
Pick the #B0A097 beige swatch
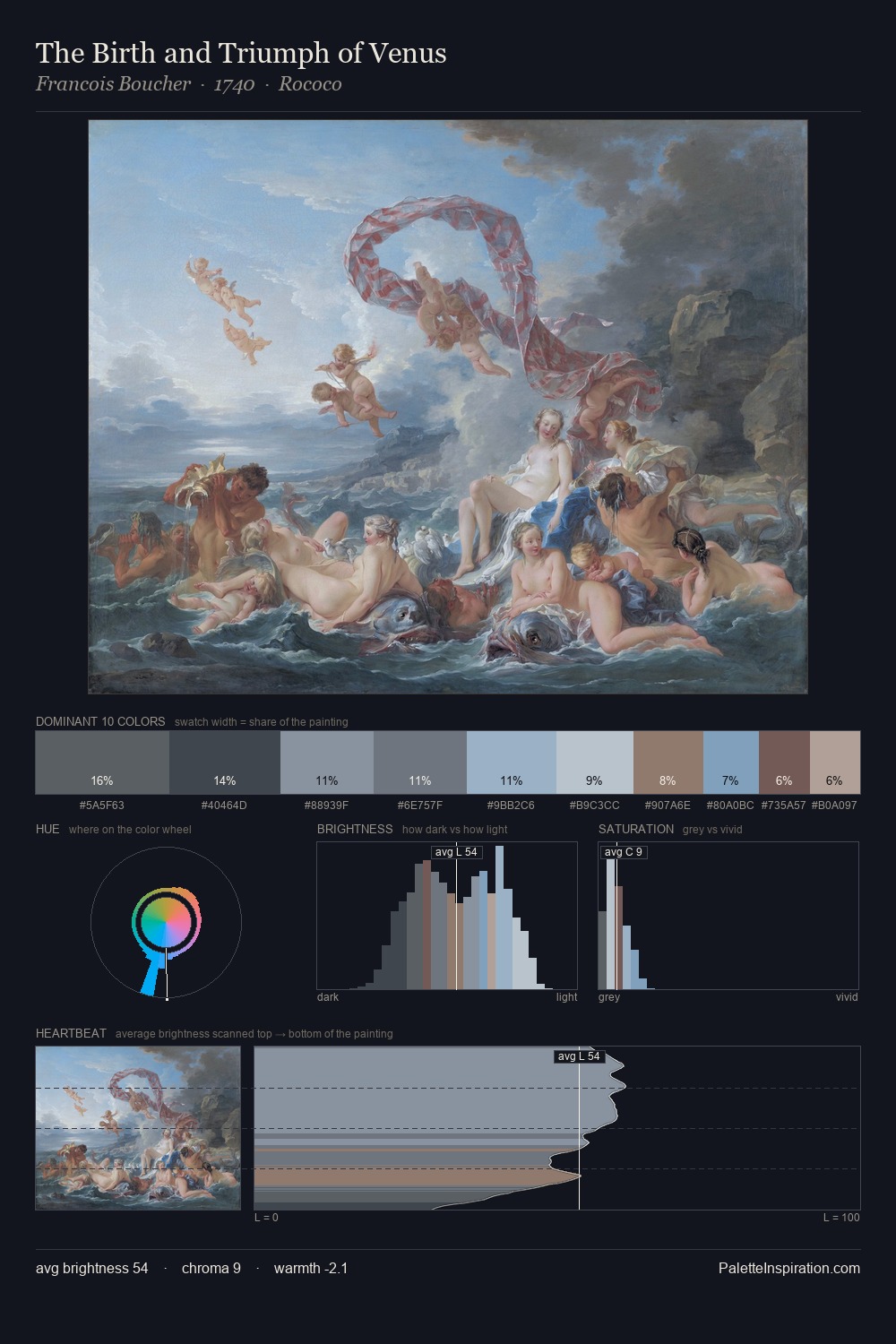click(x=835, y=762)
